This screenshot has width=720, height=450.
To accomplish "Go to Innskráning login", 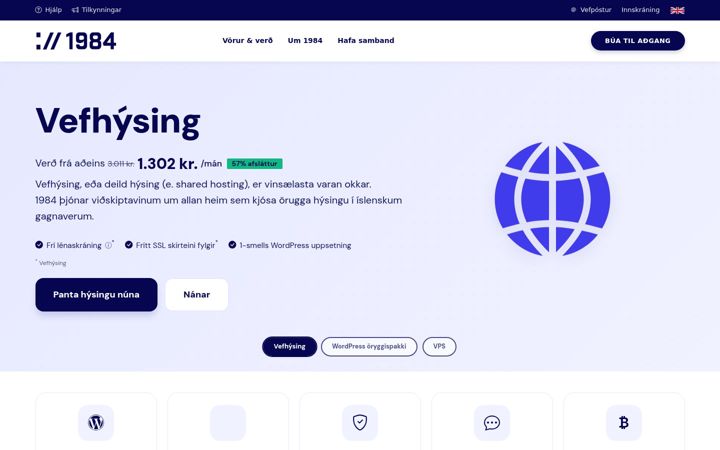I will click(640, 10).
